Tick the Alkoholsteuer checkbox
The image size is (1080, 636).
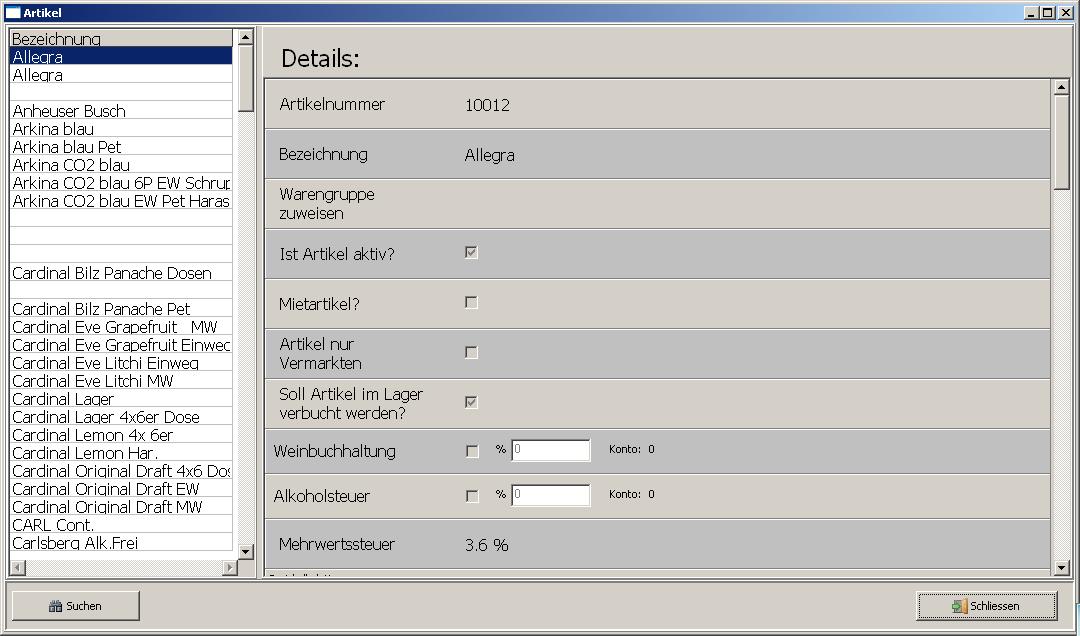click(x=472, y=496)
